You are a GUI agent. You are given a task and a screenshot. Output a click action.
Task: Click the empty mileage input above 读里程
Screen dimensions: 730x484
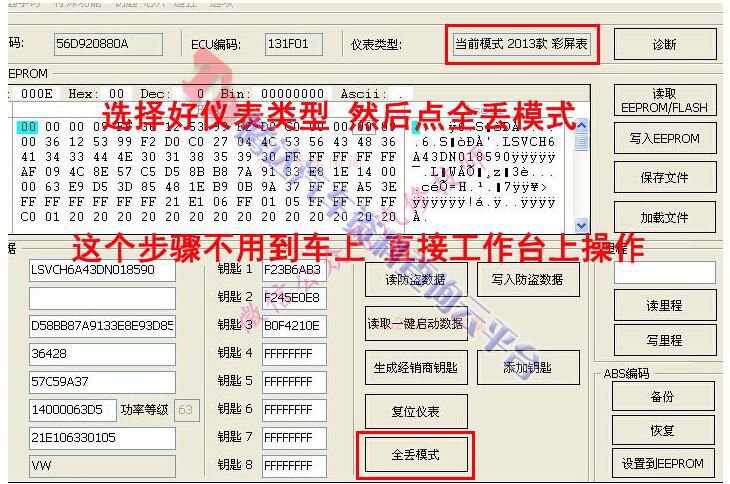665,272
